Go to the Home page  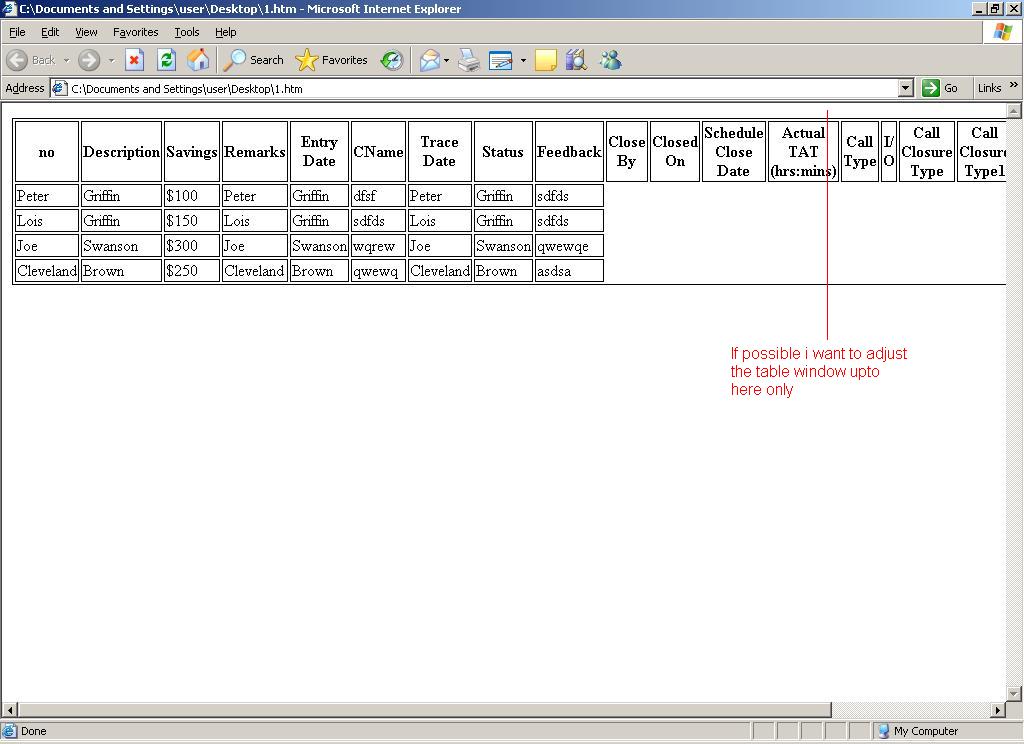(x=198, y=60)
